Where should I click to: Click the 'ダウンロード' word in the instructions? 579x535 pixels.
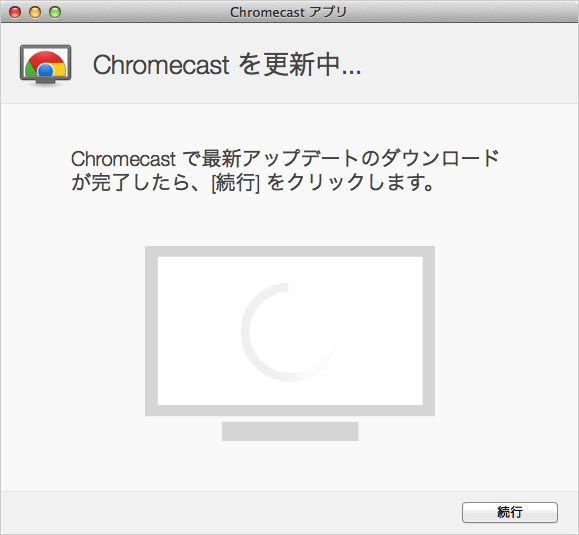tap(439, 158)
